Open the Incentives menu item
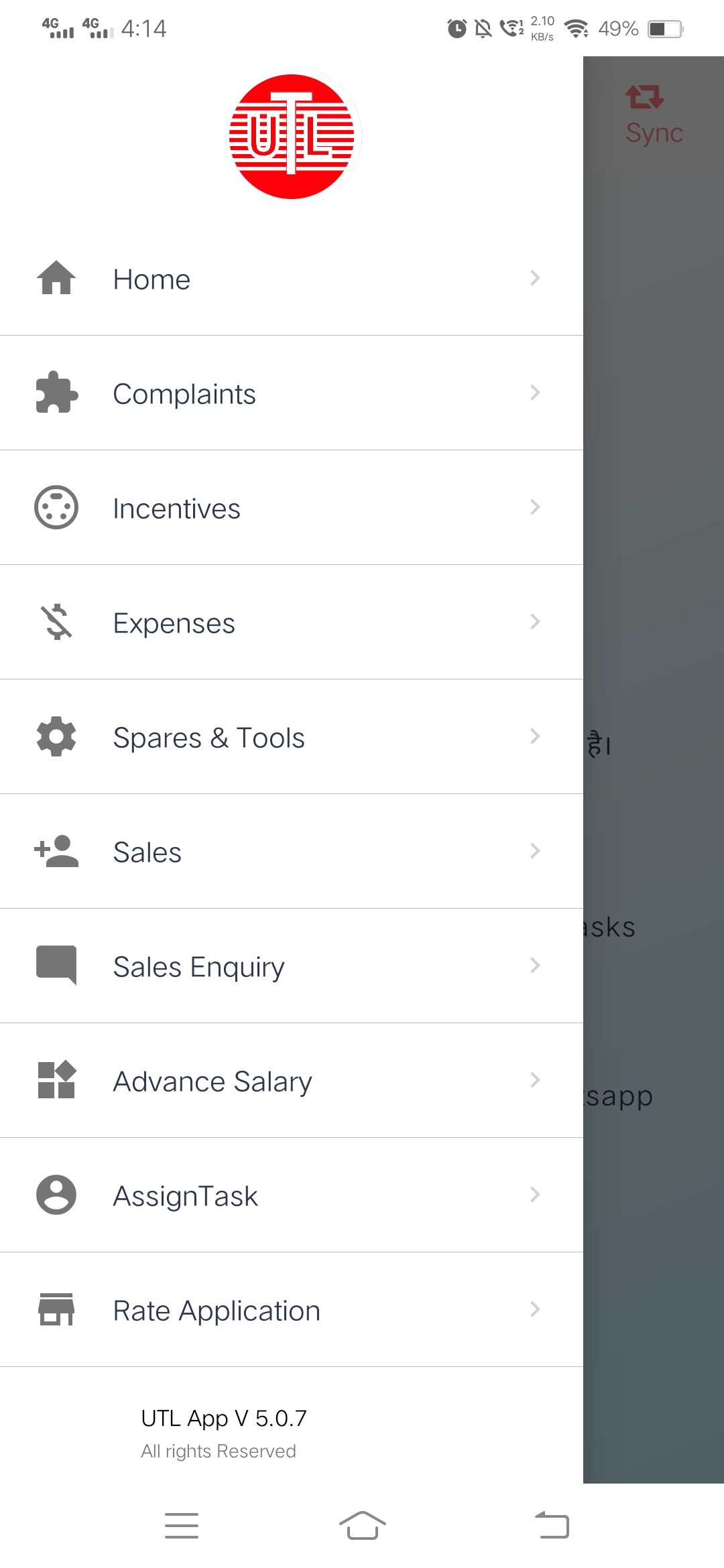 coord(176,509)
